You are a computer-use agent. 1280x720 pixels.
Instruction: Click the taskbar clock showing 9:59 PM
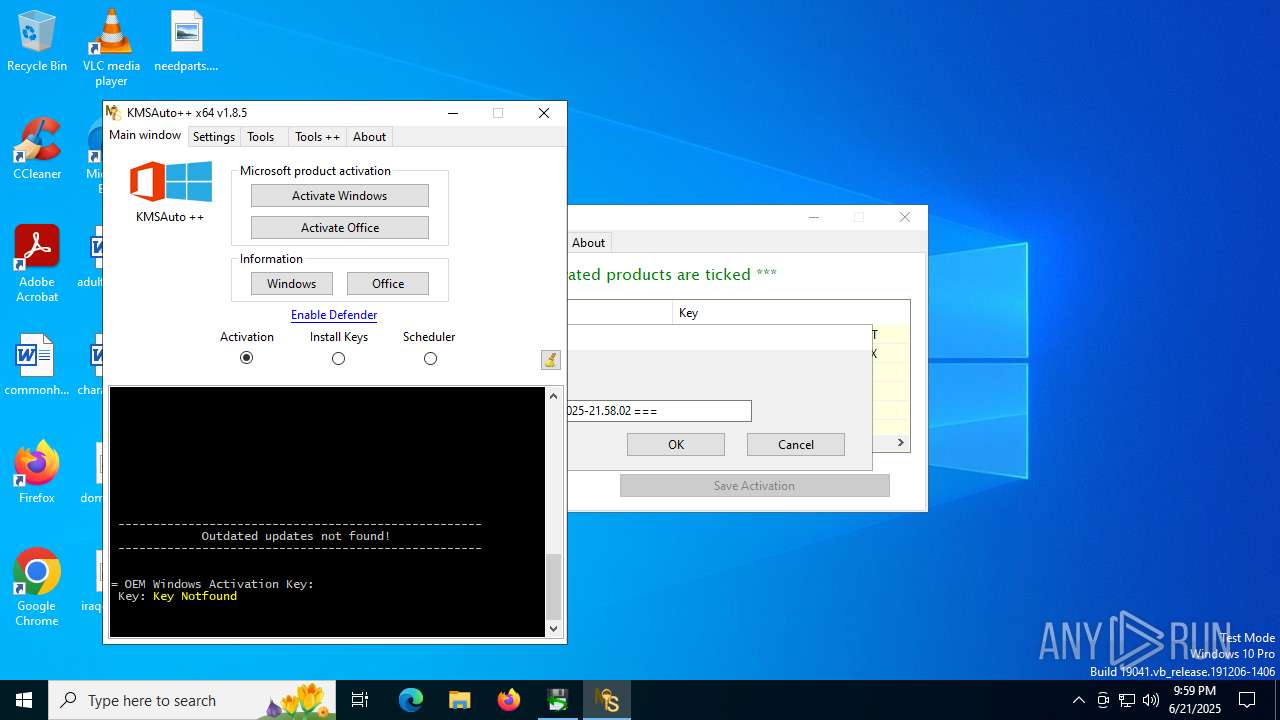tap(1194, 700)
